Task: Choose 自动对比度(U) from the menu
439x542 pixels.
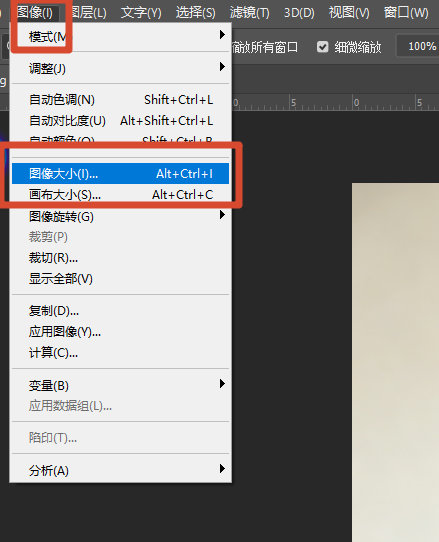Action: click(120, 121)
